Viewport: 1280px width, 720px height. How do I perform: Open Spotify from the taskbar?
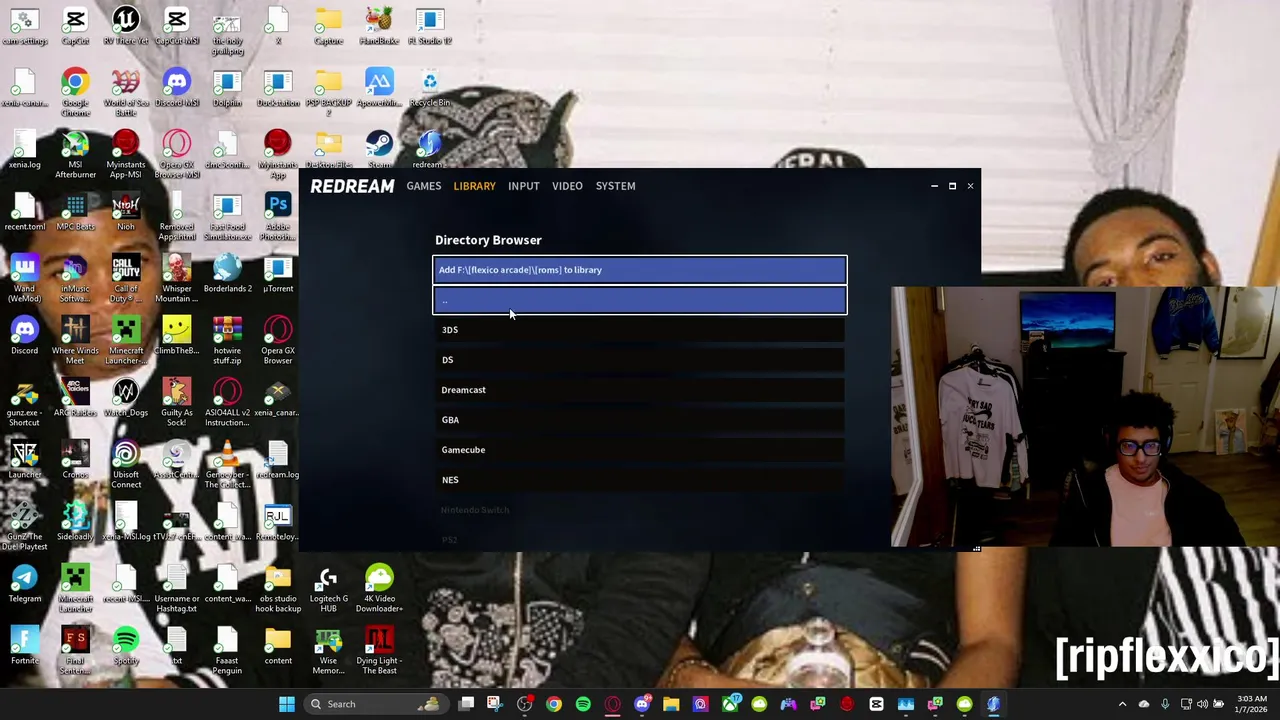(583, 704)
